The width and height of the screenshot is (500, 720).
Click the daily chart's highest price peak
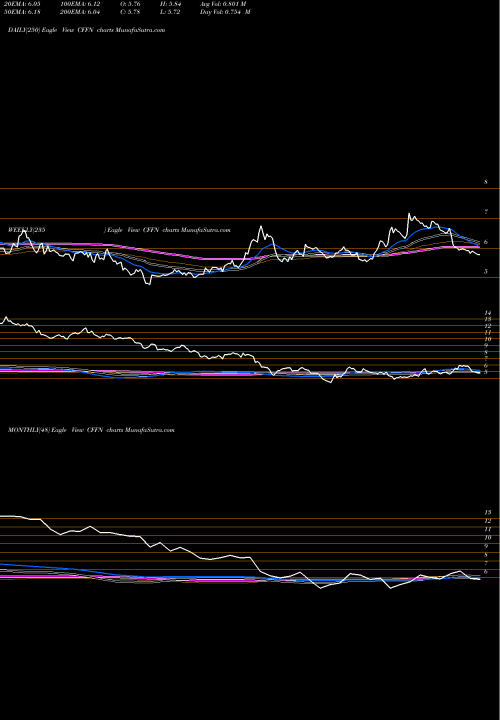[409, 214]
